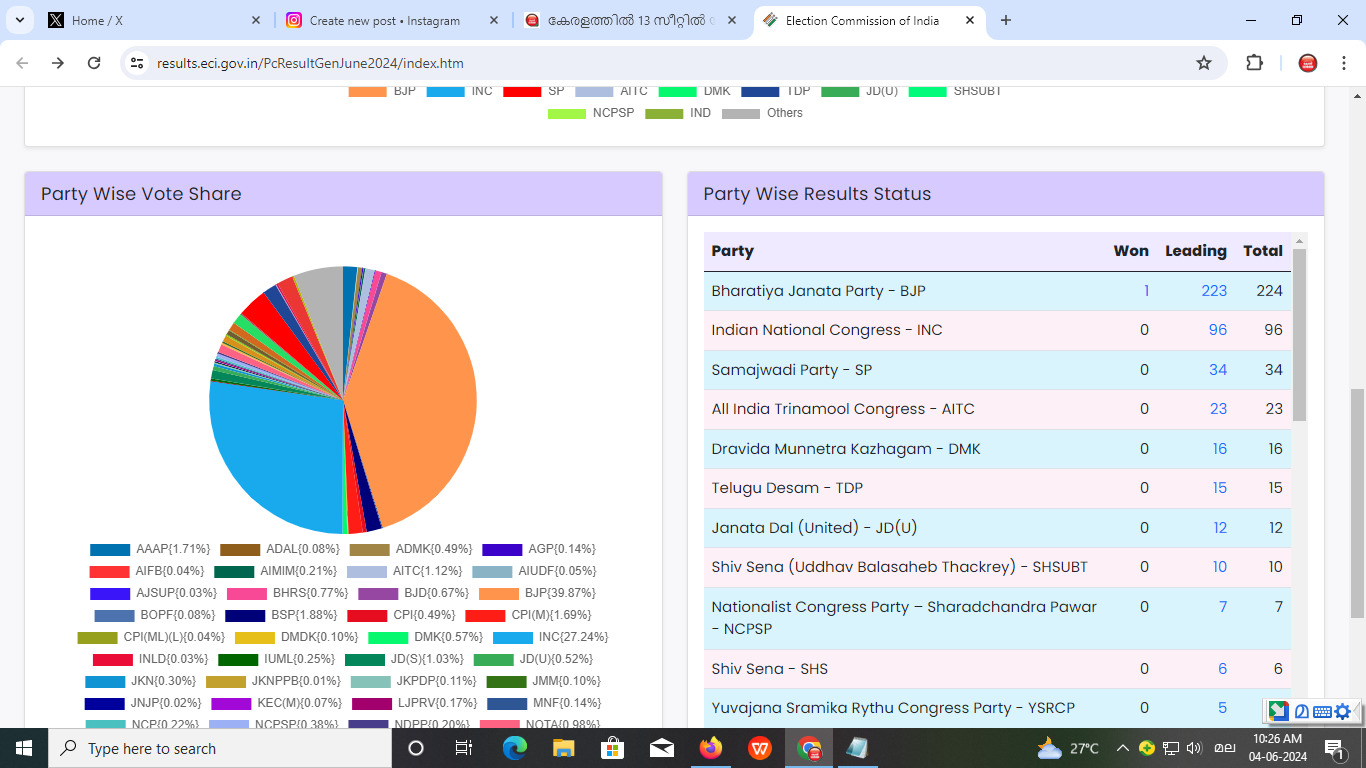Click BJP leading count 223 link

tap(1214, 291)
